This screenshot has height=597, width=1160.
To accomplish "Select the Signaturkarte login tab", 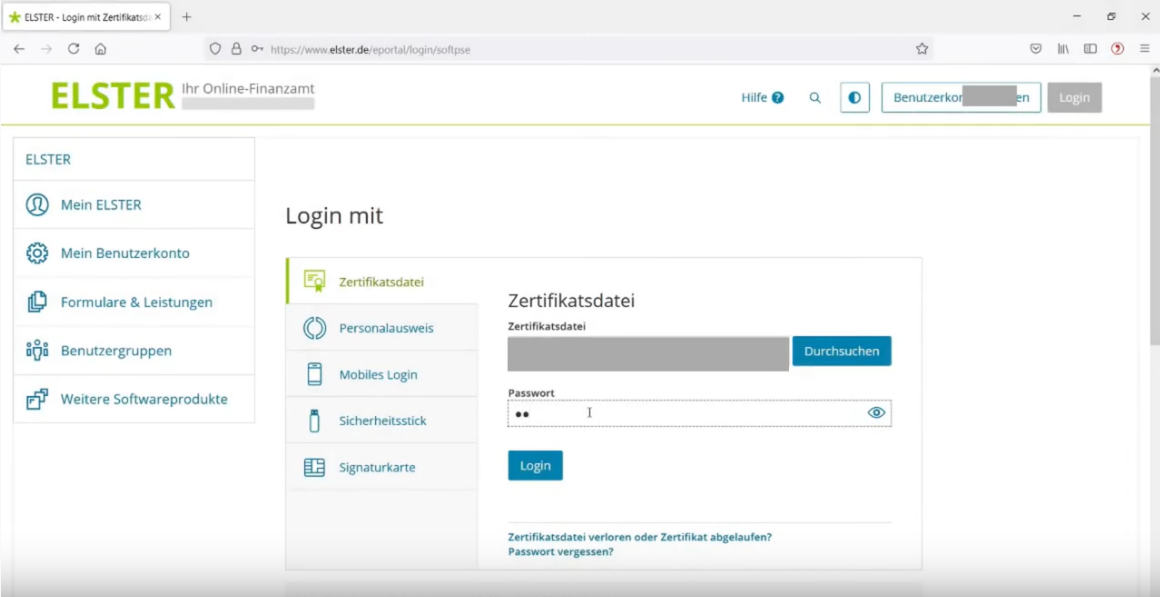I will click(382, 468).
